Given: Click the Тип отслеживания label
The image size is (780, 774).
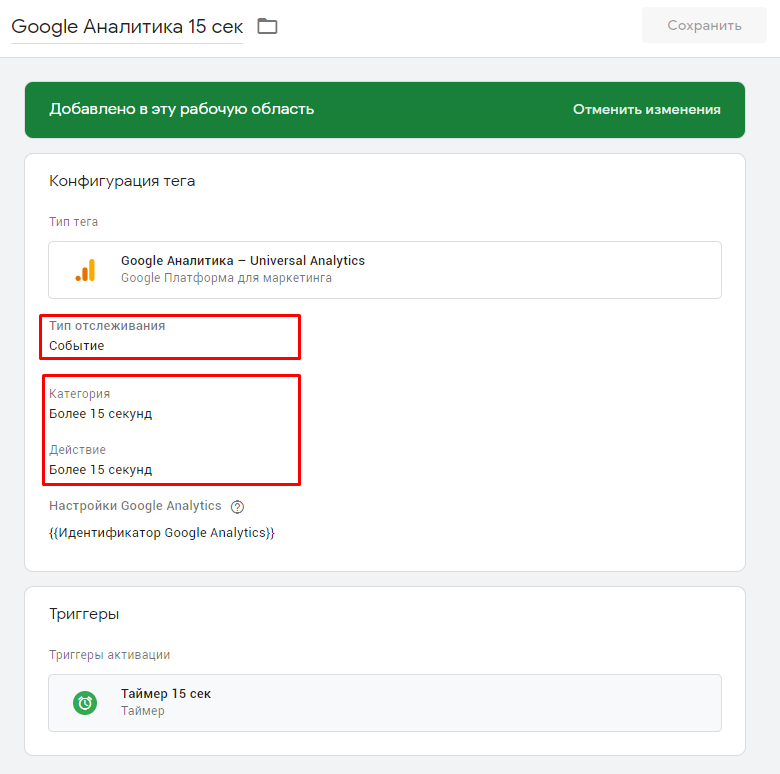Looking at the screenshot, I should coord(107,326).
